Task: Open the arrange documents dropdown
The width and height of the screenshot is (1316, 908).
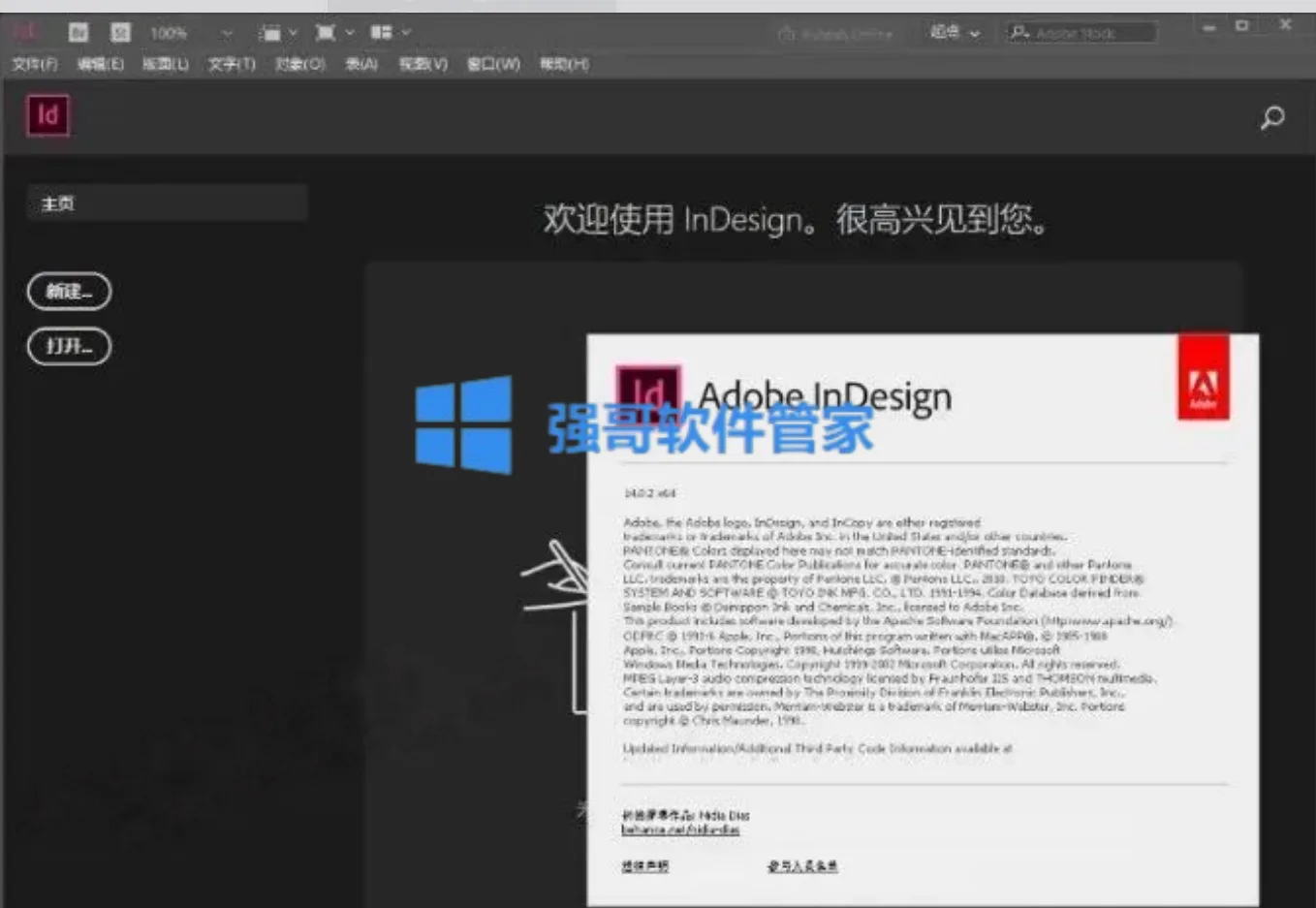Action: 391,33
